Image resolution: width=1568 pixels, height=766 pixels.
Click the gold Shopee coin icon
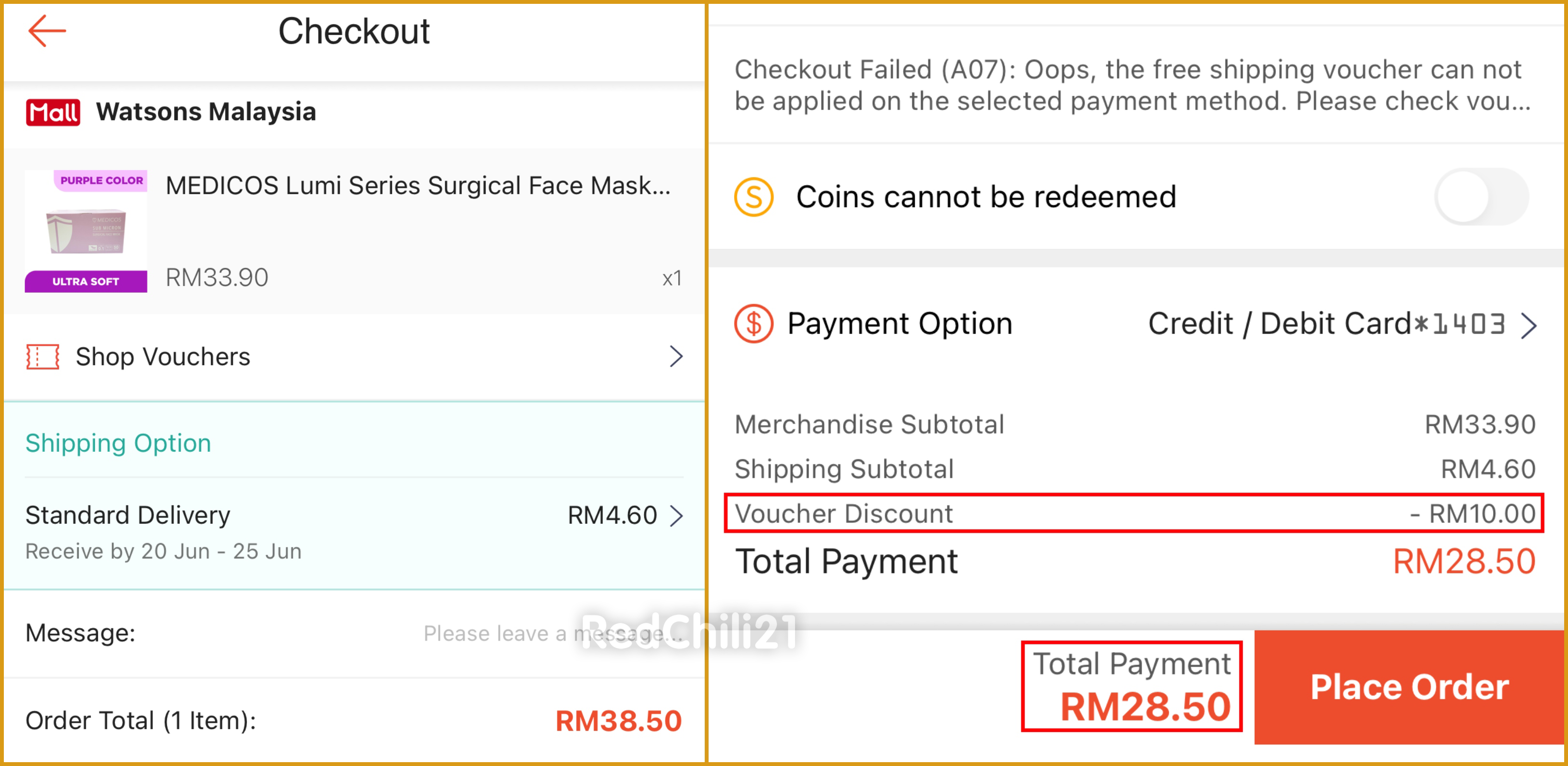[754, 198]
